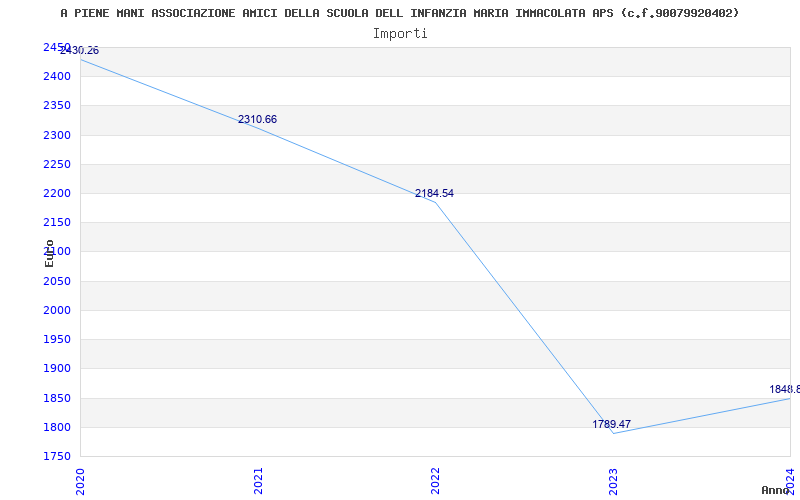Click the y-axis value 2200
The width and height of the screenshot is (800, 500).
(x=57, y=193)
